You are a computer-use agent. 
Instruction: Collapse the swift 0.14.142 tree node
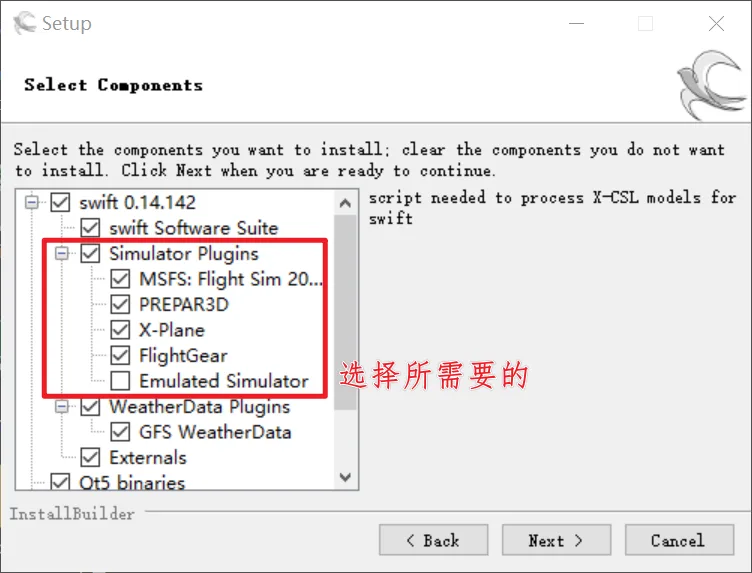coord(32,202)
